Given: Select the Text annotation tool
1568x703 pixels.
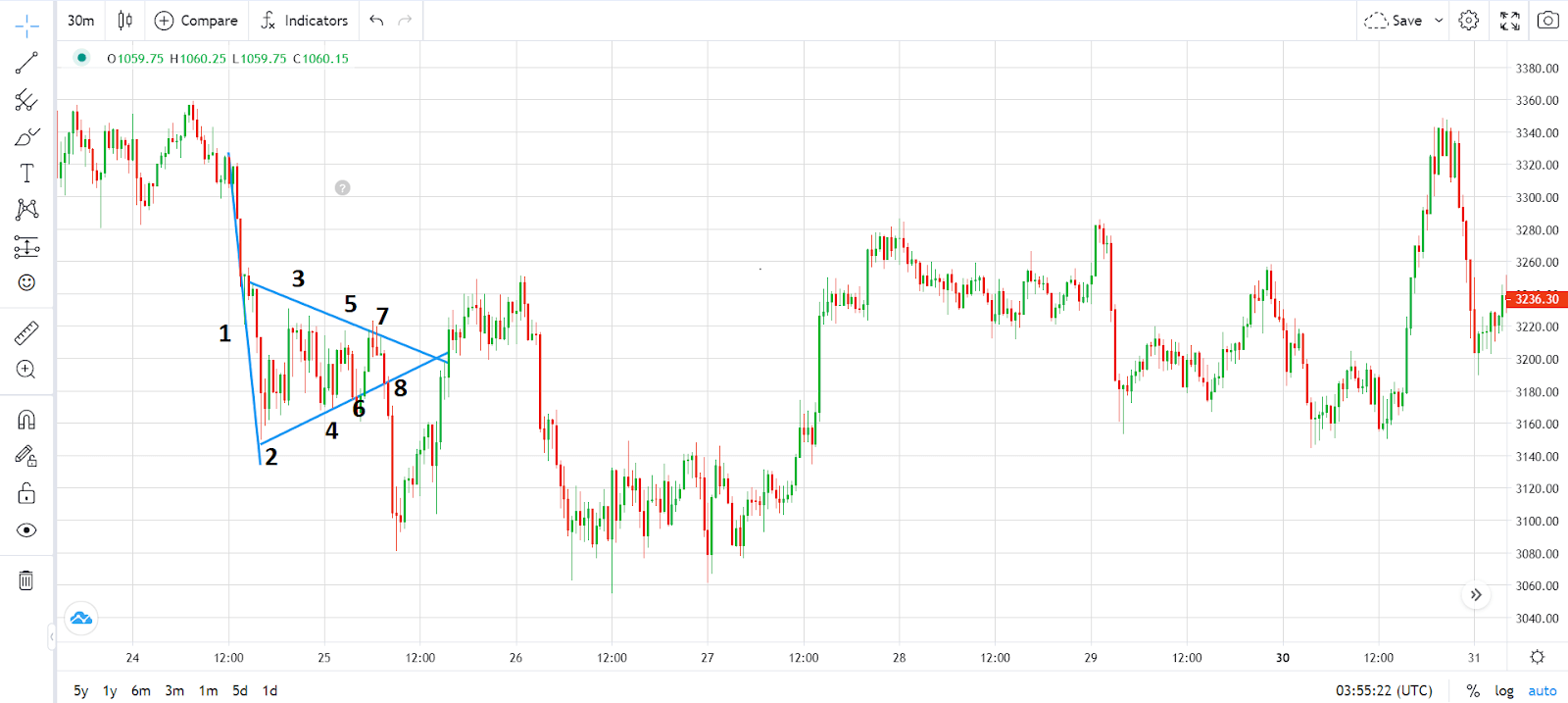Looking at the screenshot, I should [26, 174].
